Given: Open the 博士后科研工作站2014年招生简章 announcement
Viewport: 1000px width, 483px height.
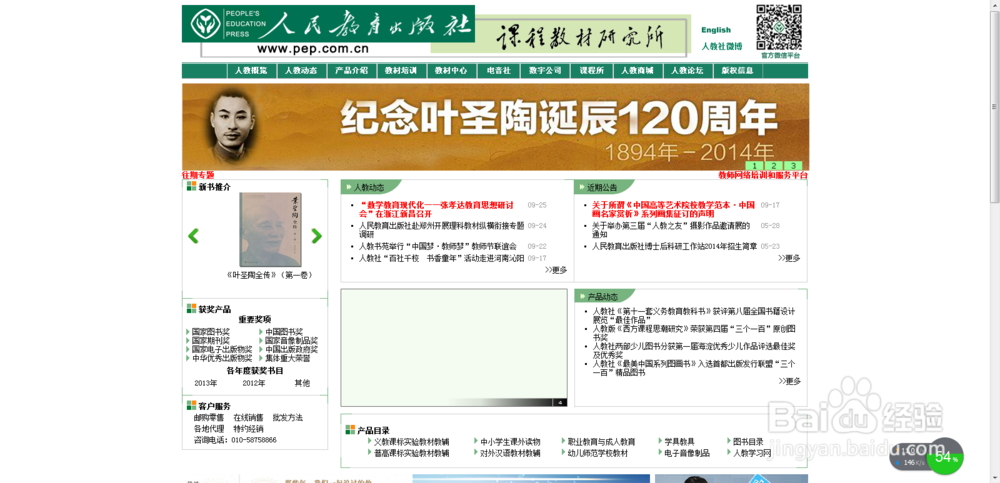Looking at the screenshot, I should tap(675, 246).
